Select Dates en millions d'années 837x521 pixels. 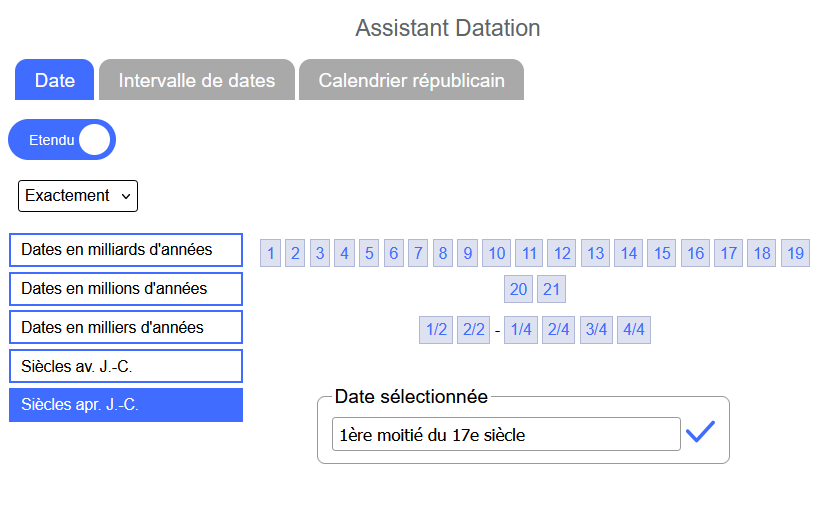pos(126,289)
